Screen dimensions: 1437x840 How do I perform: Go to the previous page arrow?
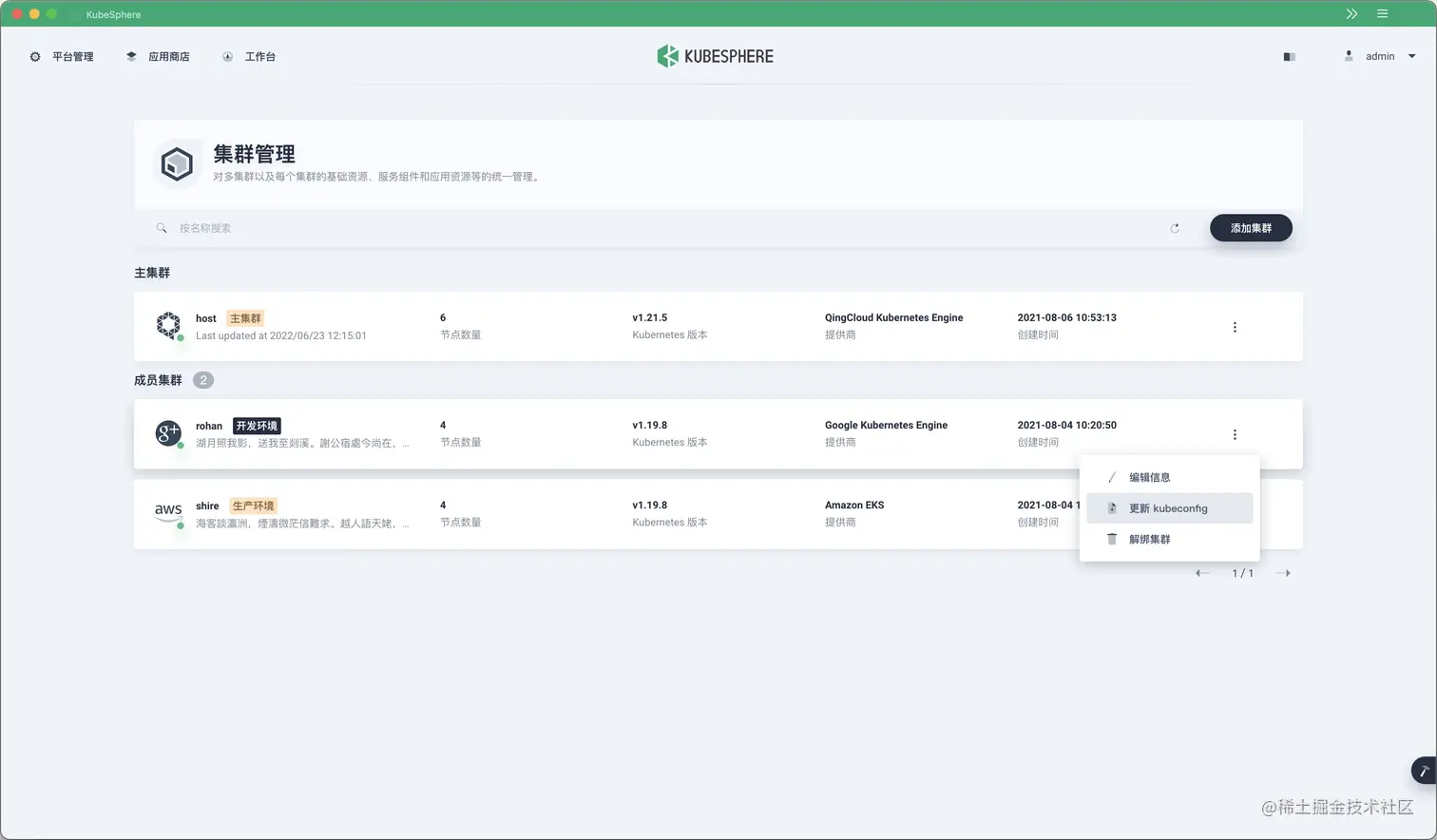(1202, 573)
